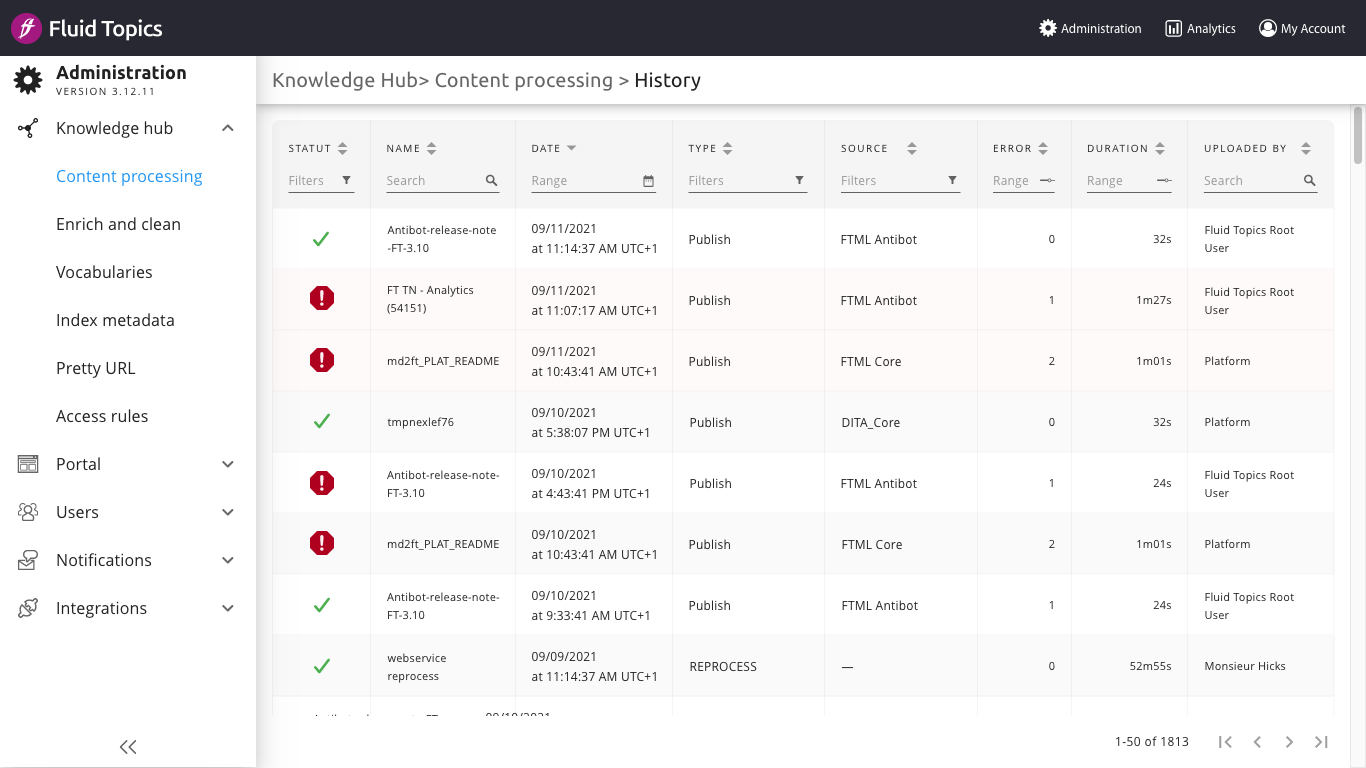The image size is (1366, 768).
Task: Go to previous page of results
Action: click(1257, 742)
